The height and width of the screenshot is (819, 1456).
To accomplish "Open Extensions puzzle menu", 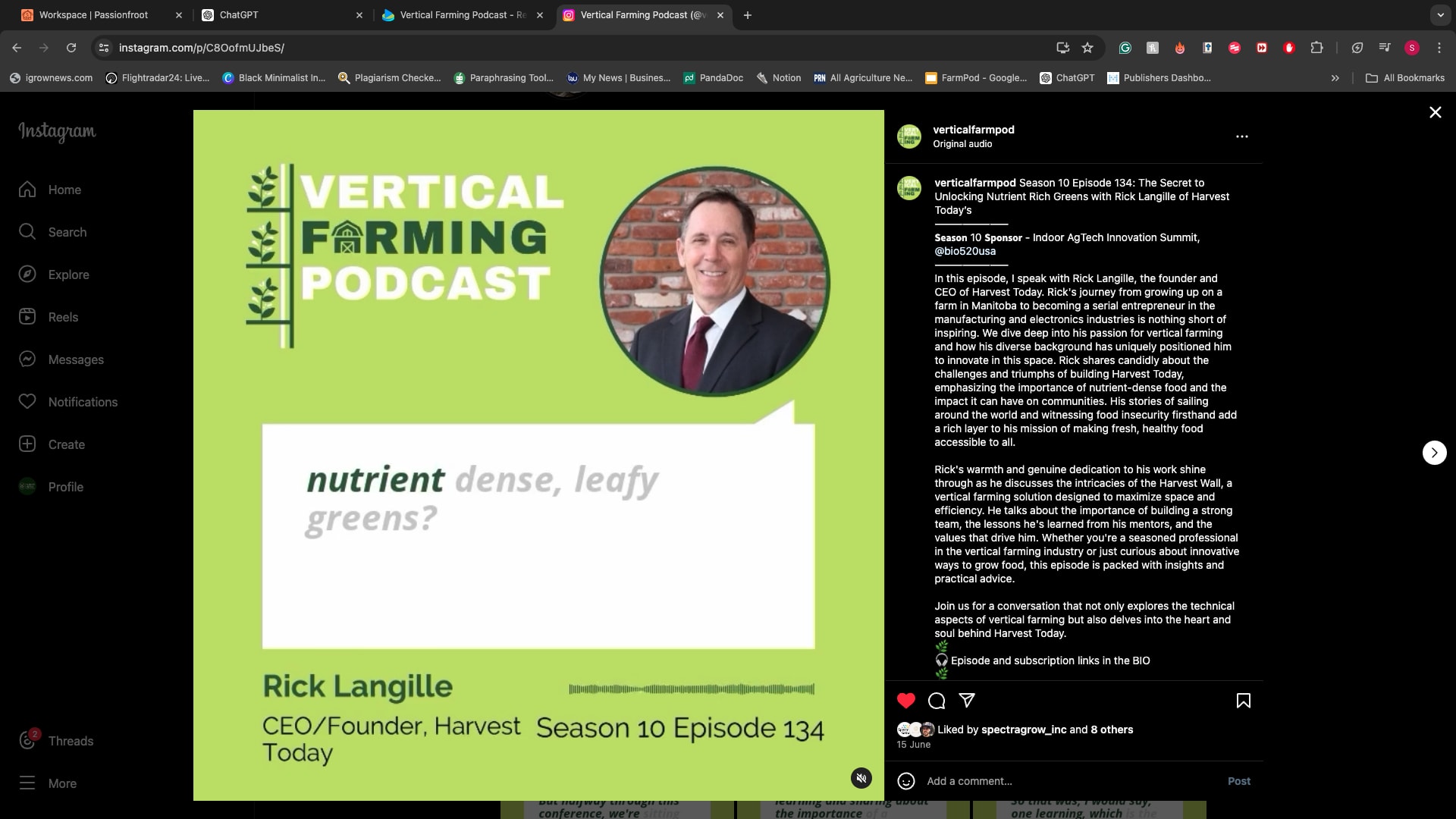I will (x=1316, y=48).
